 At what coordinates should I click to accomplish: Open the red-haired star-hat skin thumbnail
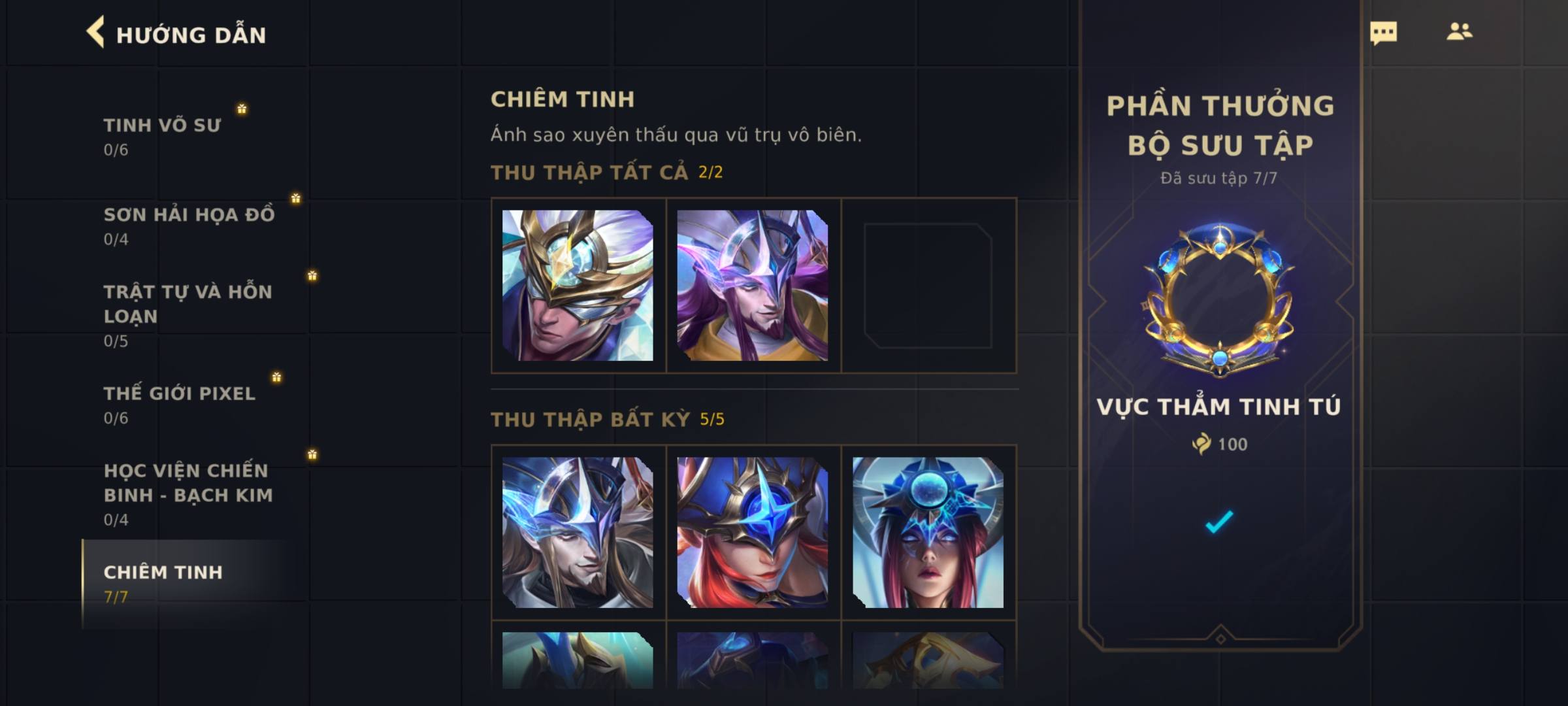coord(753,532)
